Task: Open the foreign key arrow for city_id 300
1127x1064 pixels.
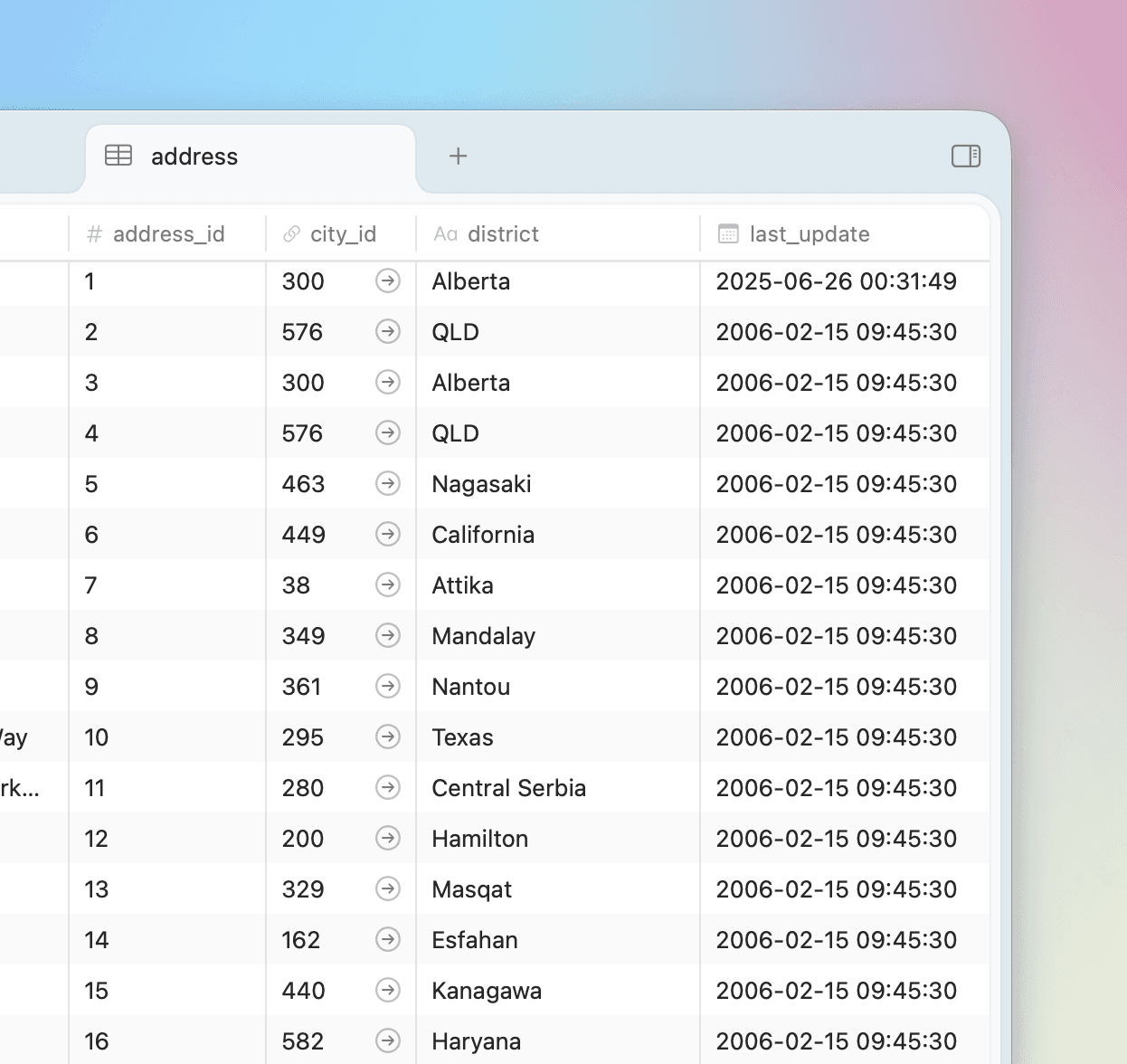Action: pos(388,281)
